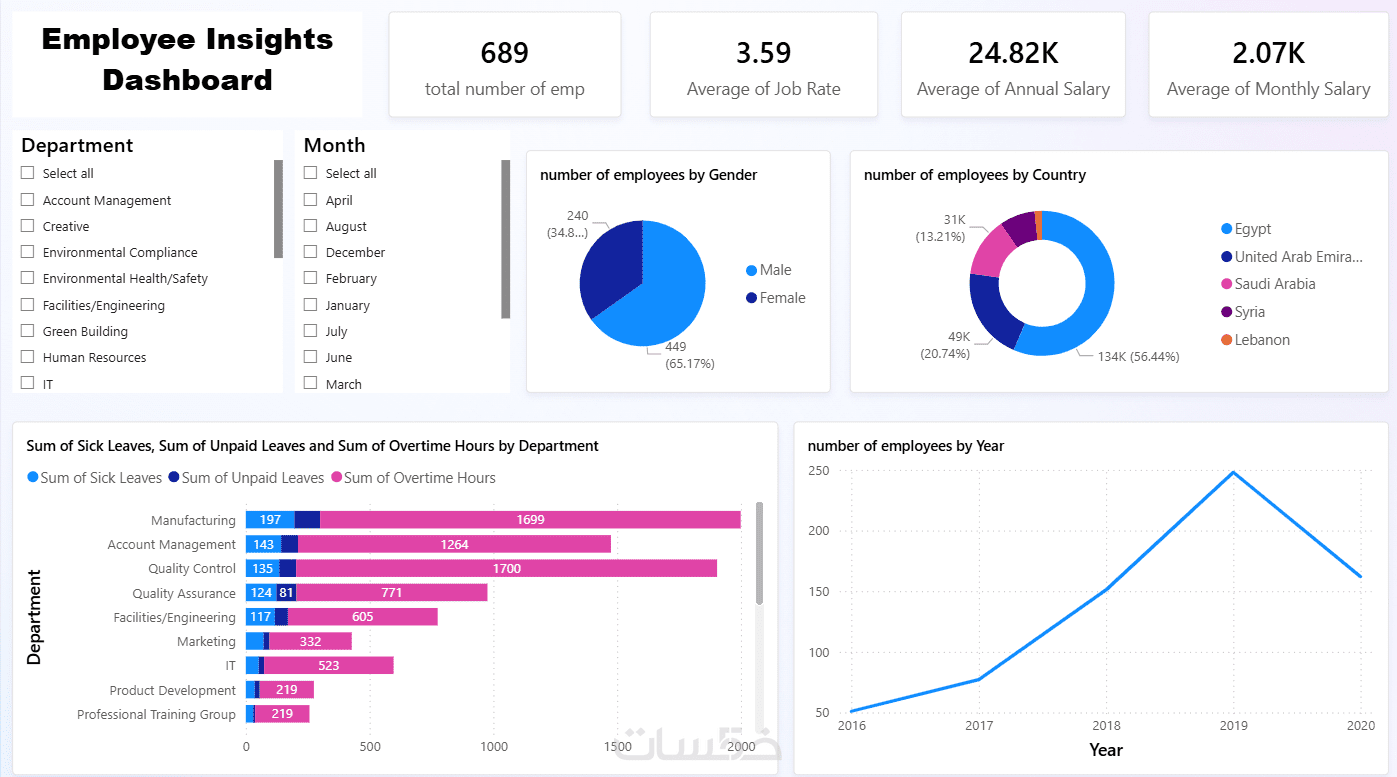Click the Egypt legend marker
1397x777 pixels.
tap(1227, 229)
